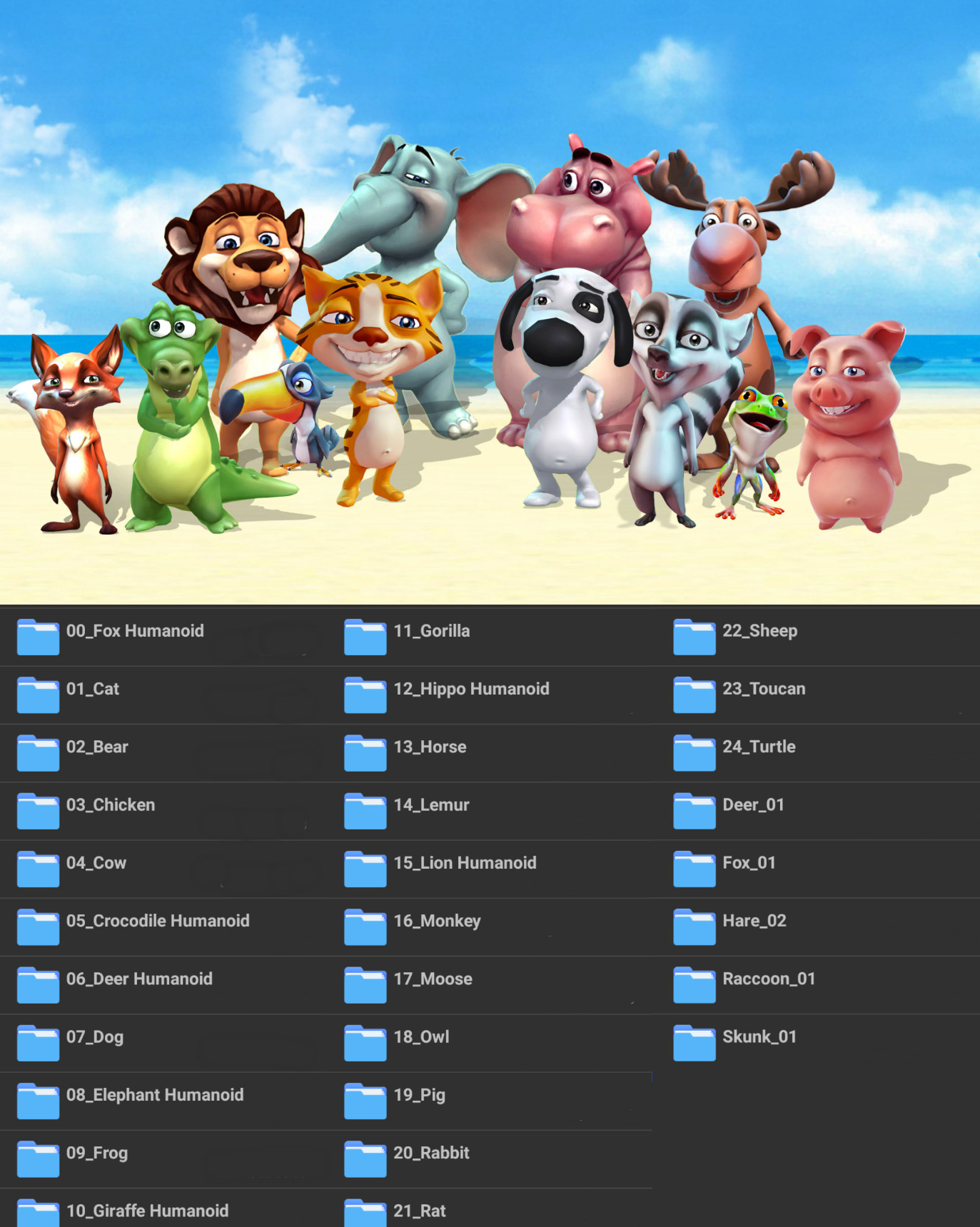Click the folder icon beside 08_Elephant Humanoid
Image resolution: width=980 pixels, height=1227 pixels.
38,1101
